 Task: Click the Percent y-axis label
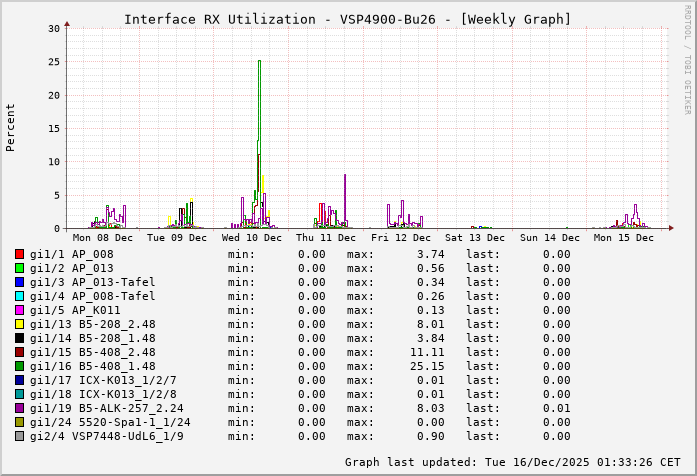pyautogui.click(x=11, y=127)
